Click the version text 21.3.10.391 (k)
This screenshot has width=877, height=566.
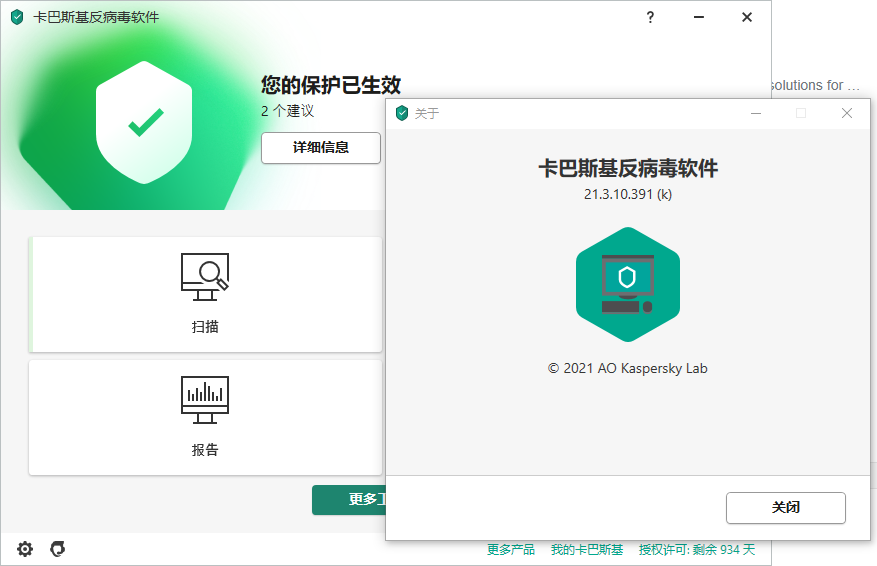628,194
